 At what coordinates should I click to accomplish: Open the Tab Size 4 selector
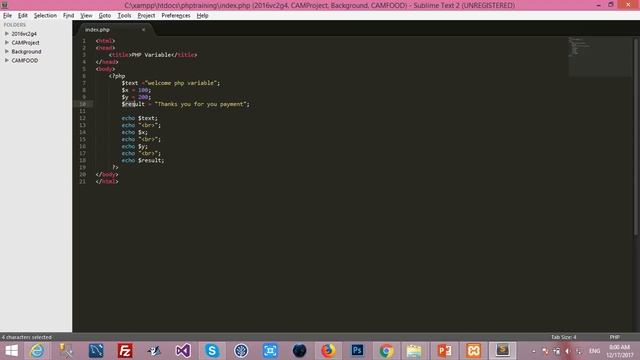point(563,337)
